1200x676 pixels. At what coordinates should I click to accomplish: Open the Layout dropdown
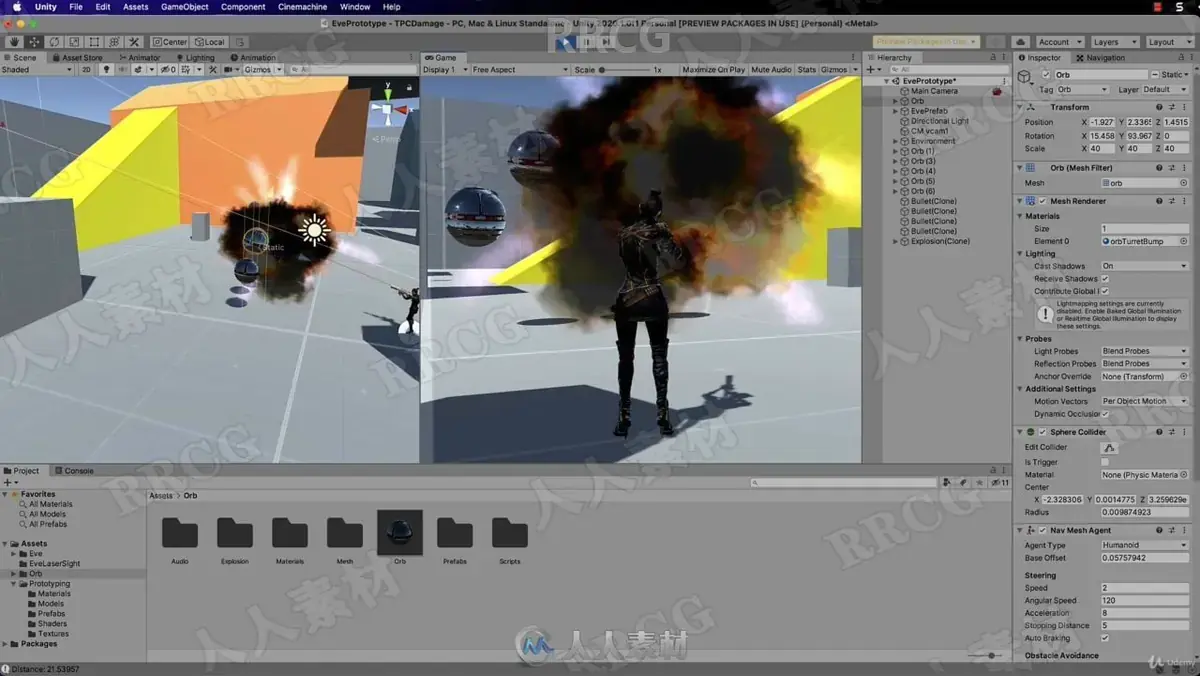[x=1168, y=42]
